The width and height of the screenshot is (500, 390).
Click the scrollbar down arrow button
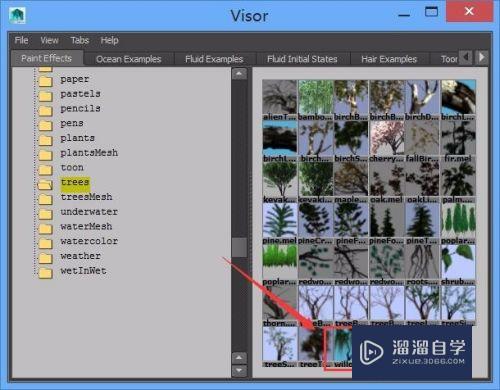(x=239, y=370)
